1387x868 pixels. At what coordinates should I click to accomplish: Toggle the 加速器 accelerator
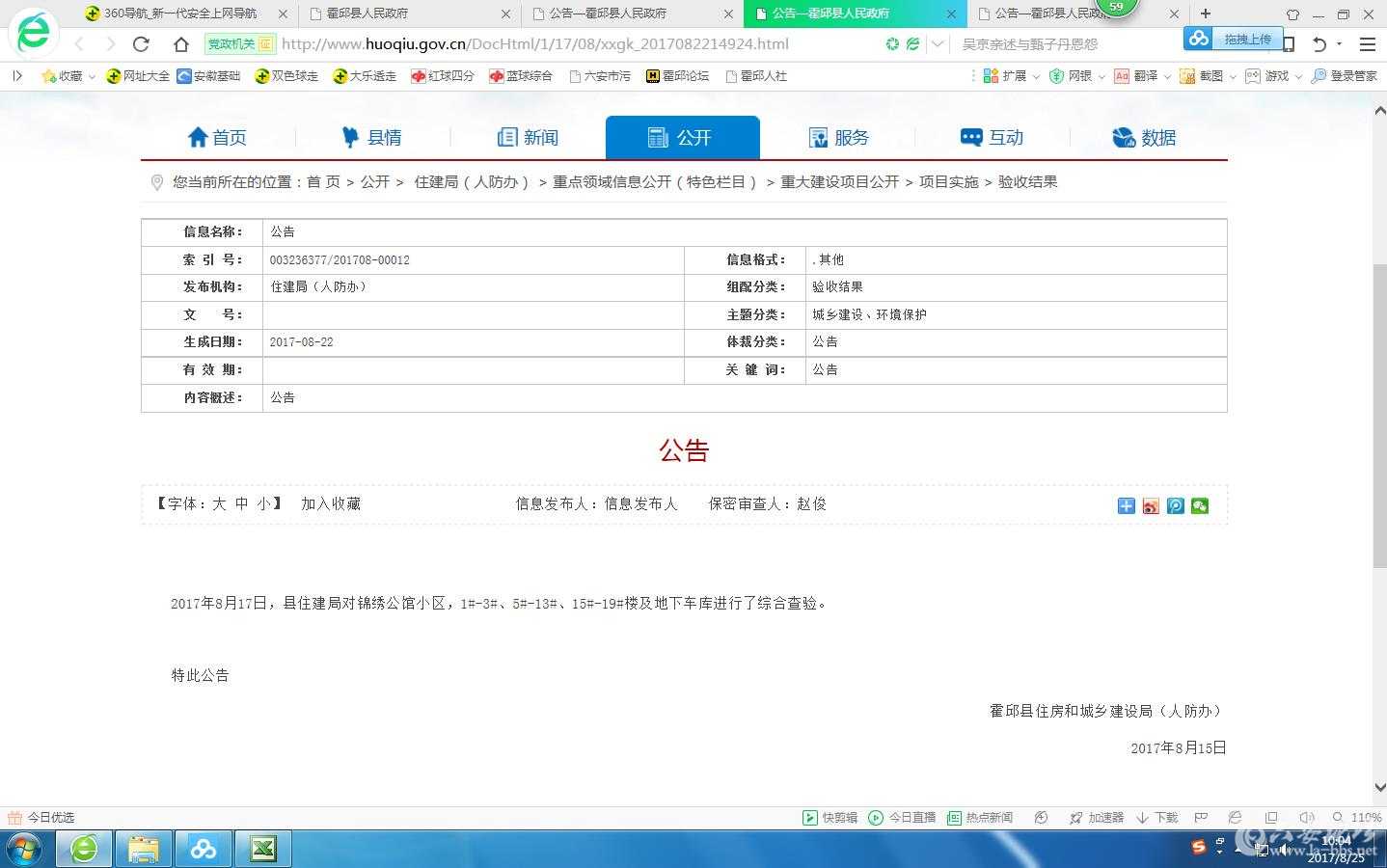1096,817
